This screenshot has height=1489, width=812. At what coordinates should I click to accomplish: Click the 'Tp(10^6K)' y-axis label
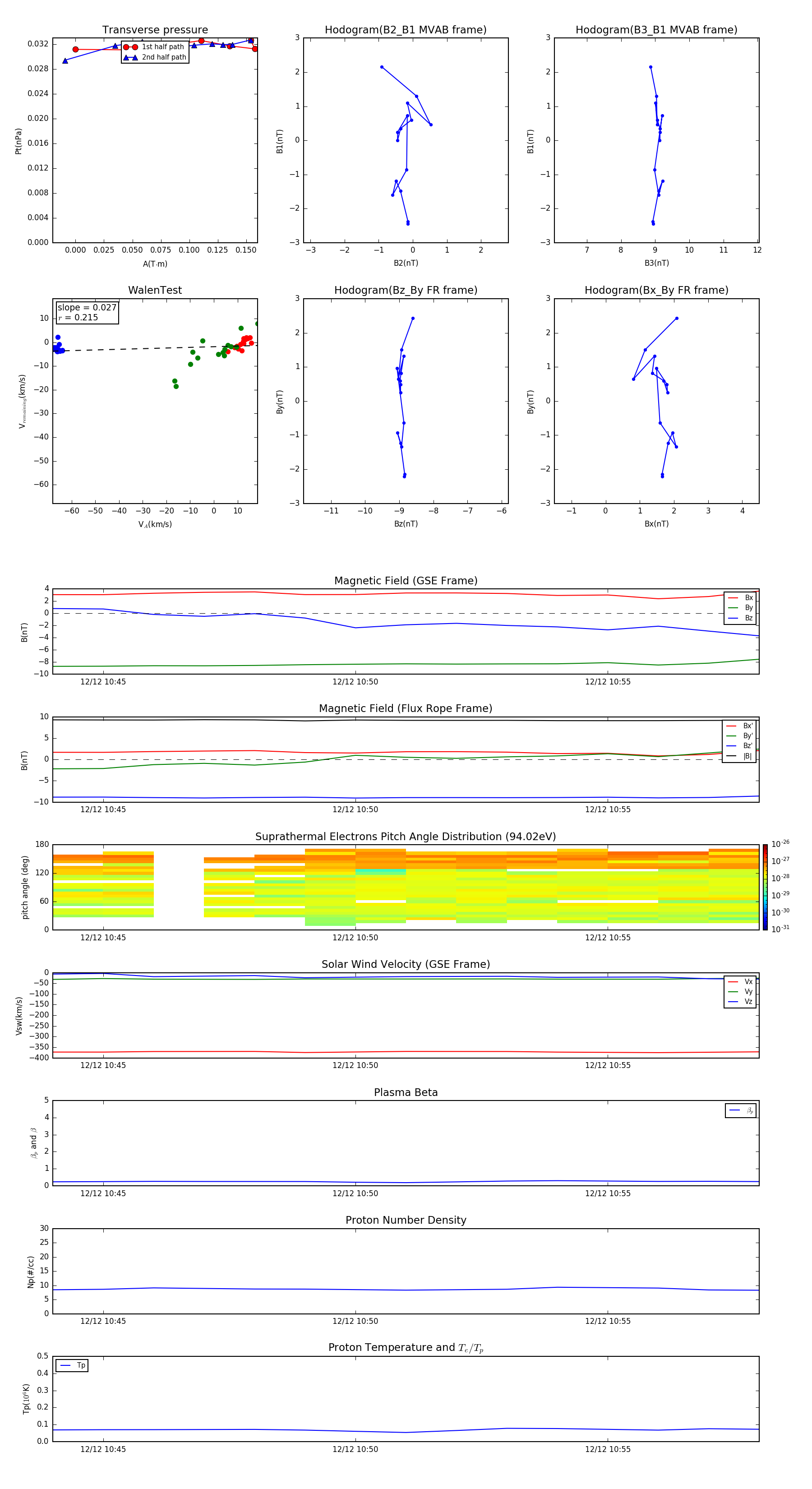26,1399
